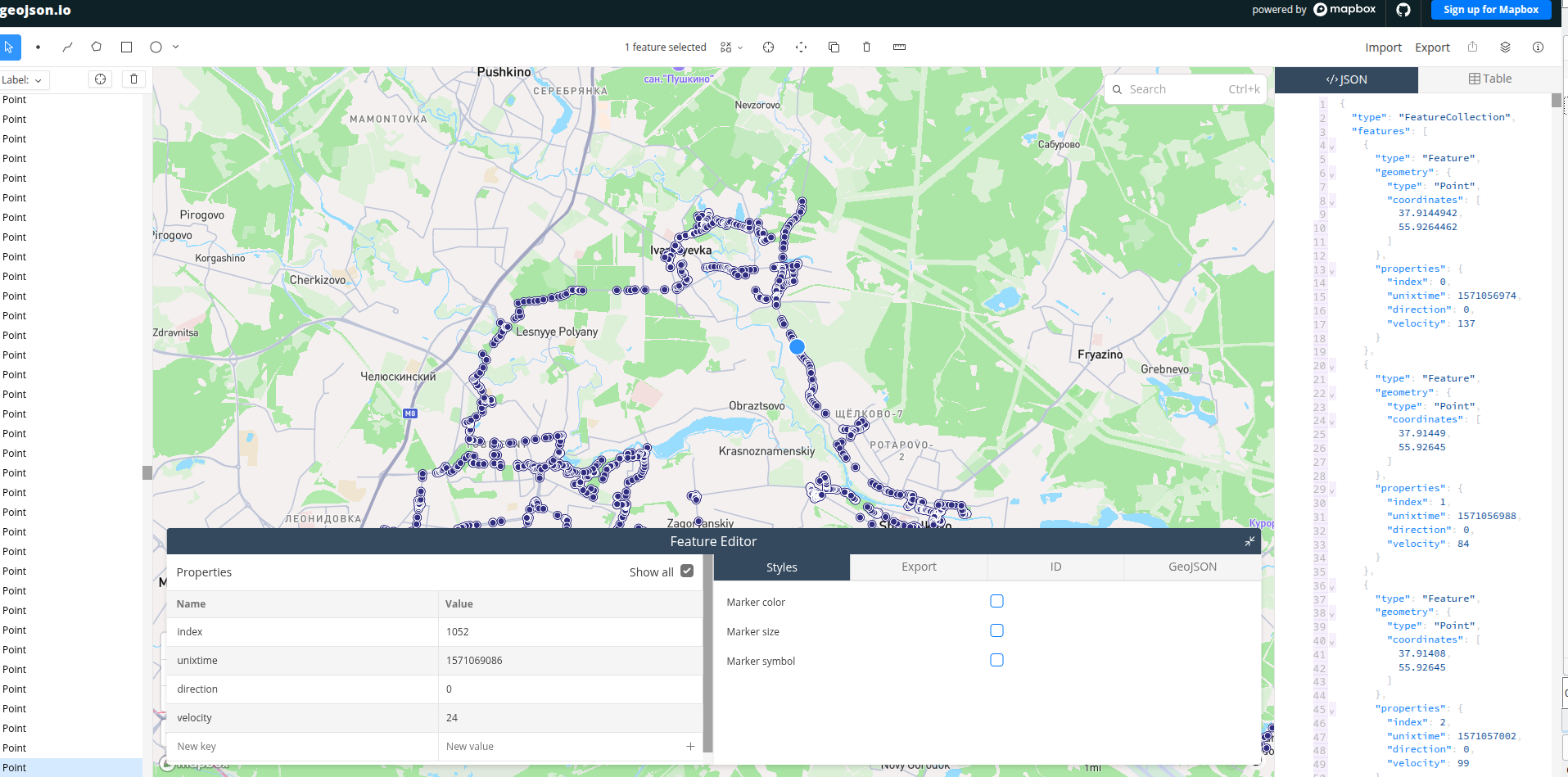Screen dimensions: 1568x777
Task: Open the GitHub link icon
Action: (x=1403, y=10)
